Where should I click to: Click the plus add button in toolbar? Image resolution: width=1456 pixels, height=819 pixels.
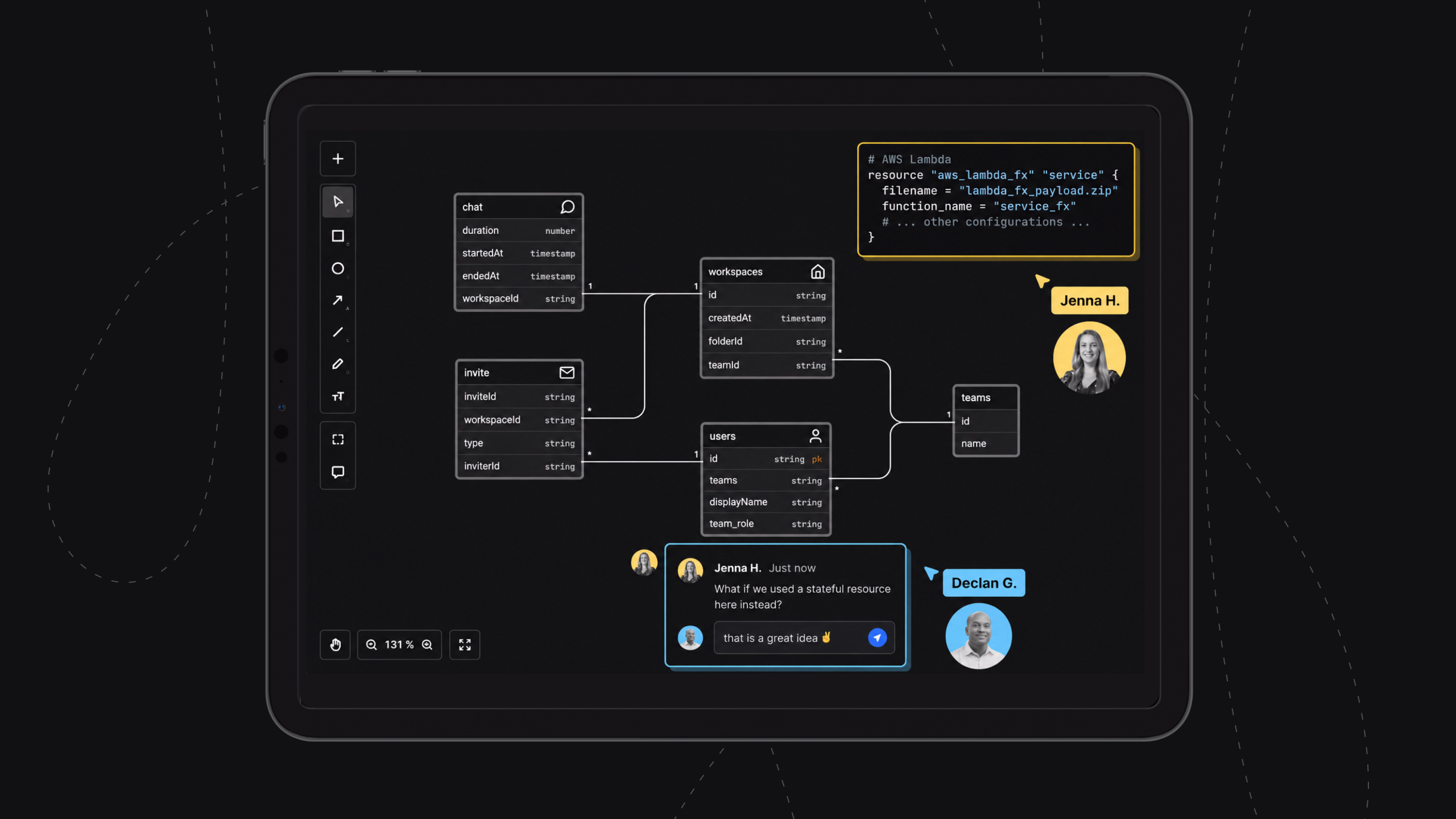coord(338,159)
